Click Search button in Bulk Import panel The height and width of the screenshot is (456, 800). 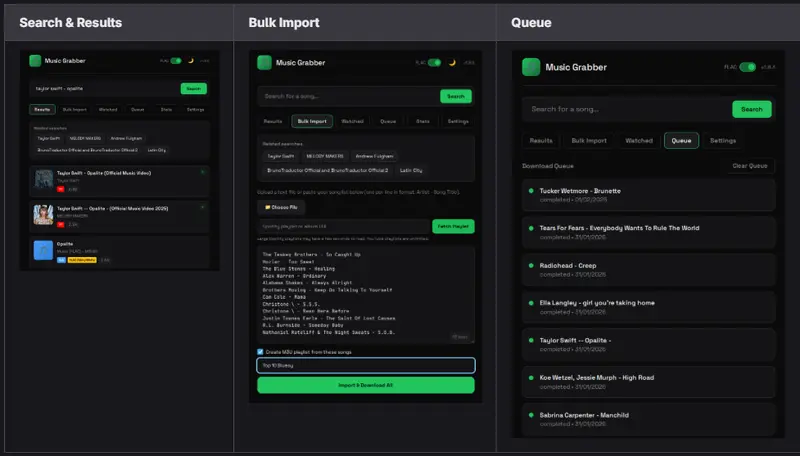click(x=456, y=96)
